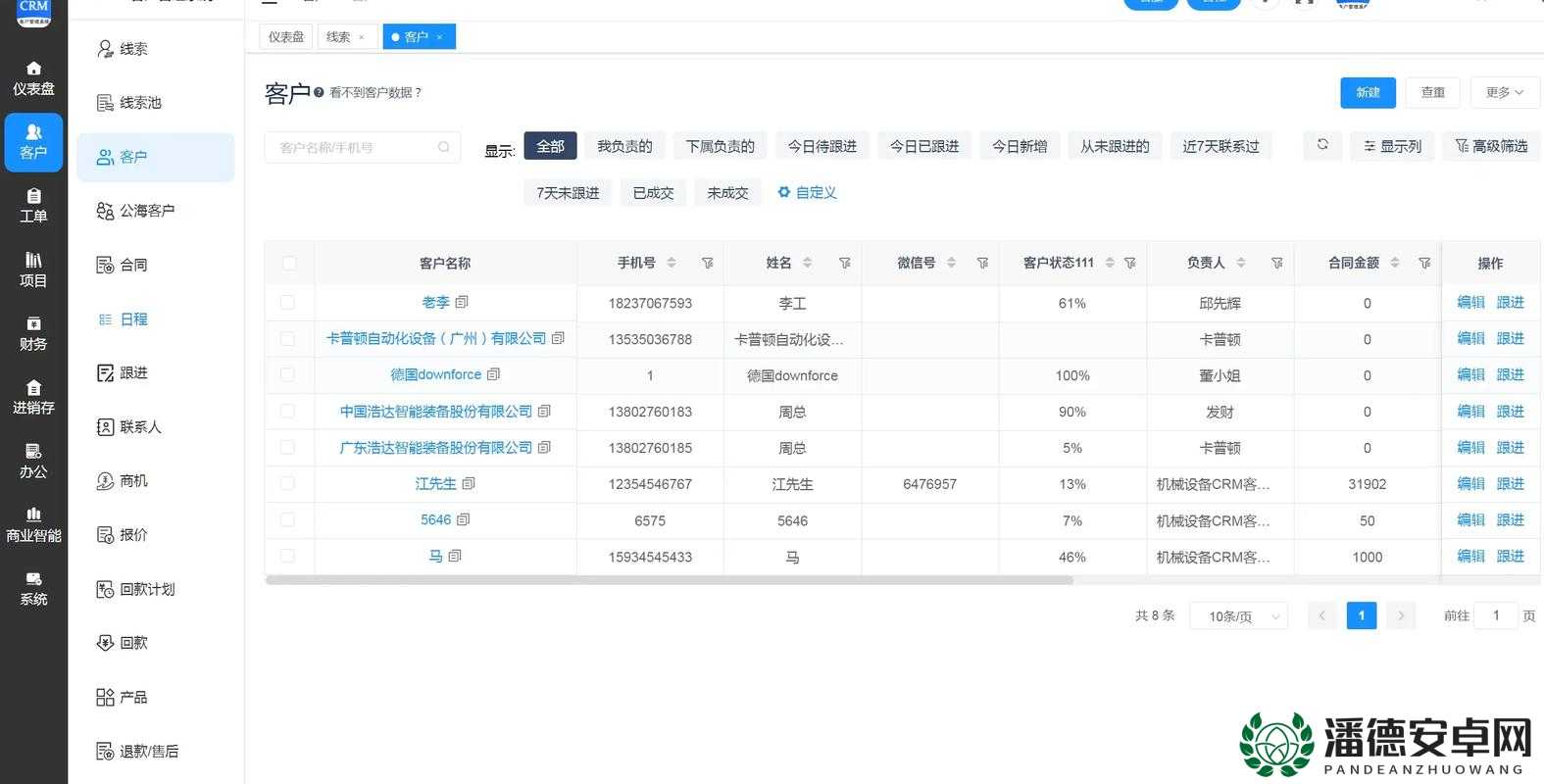Image resolution: width=1544 pixels, height=784 pixels.
Task: Click the table's horizontal scrollbar
Action: pos(669,580)
